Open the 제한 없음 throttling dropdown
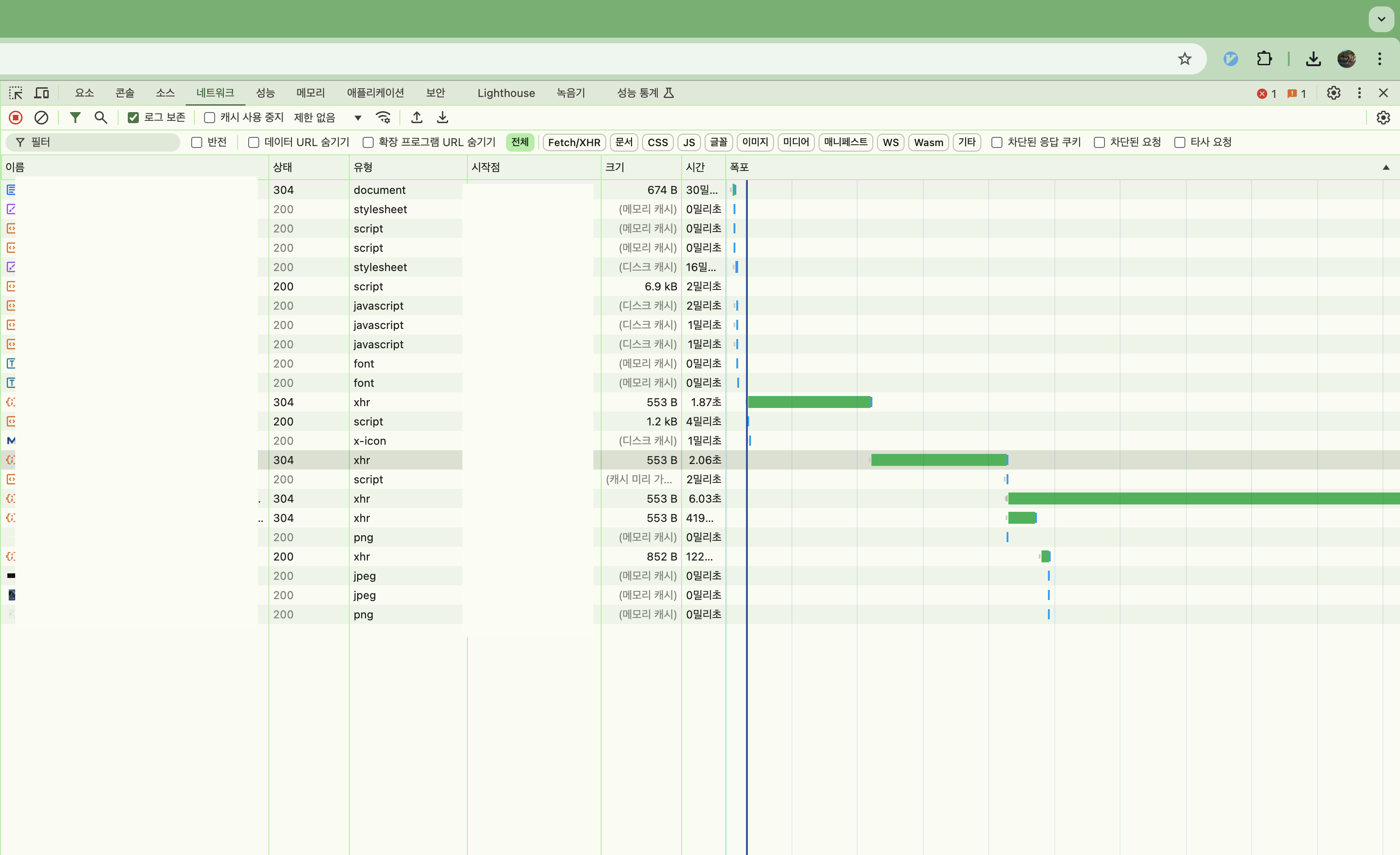Image resolution: width=1400 pixels, height=855 pixels. pos(328,118)
